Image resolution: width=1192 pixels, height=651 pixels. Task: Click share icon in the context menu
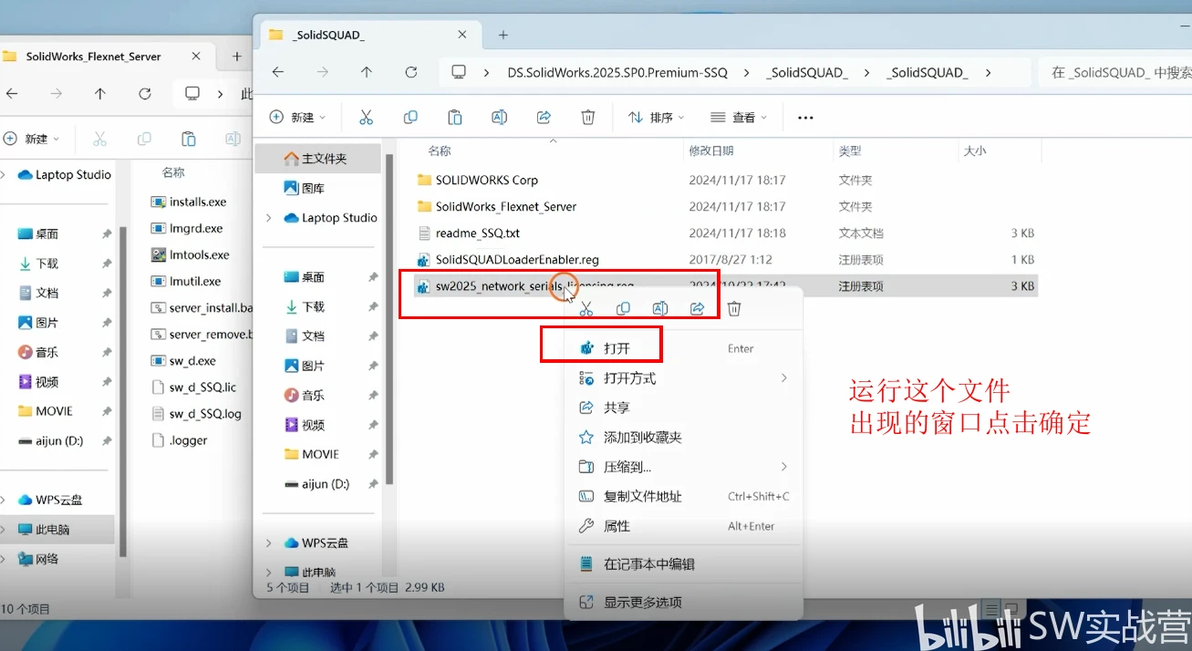click(697, 309)
